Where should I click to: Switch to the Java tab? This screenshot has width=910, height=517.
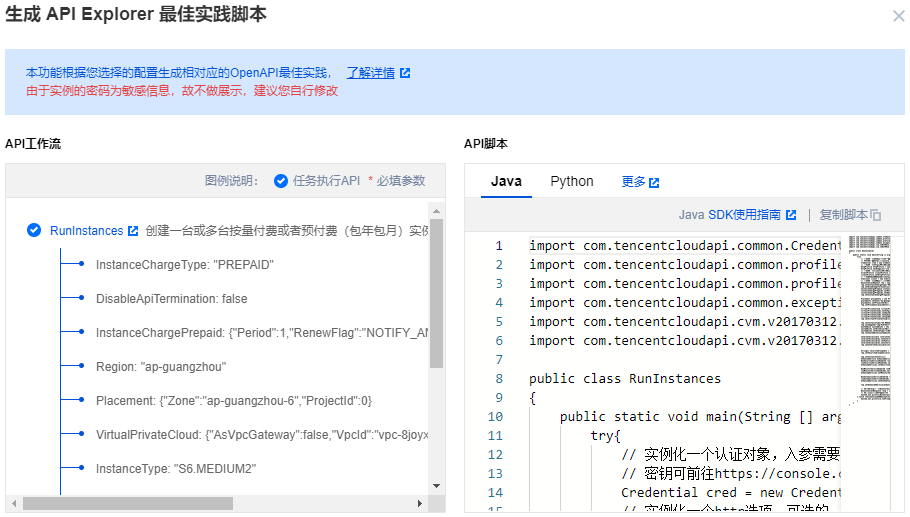point(506,181)
